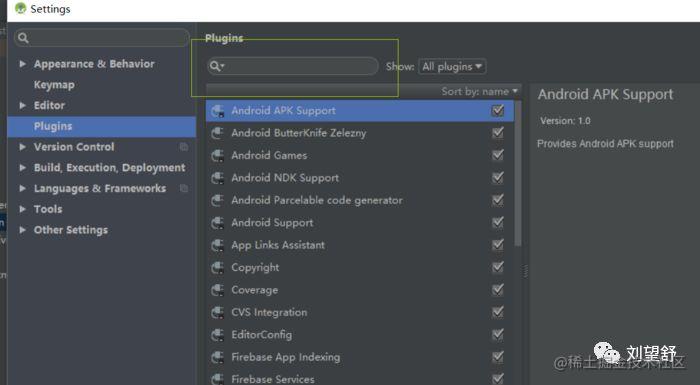
Task: Click the Firebase Services plugin icon
Action: click(217, 379)
